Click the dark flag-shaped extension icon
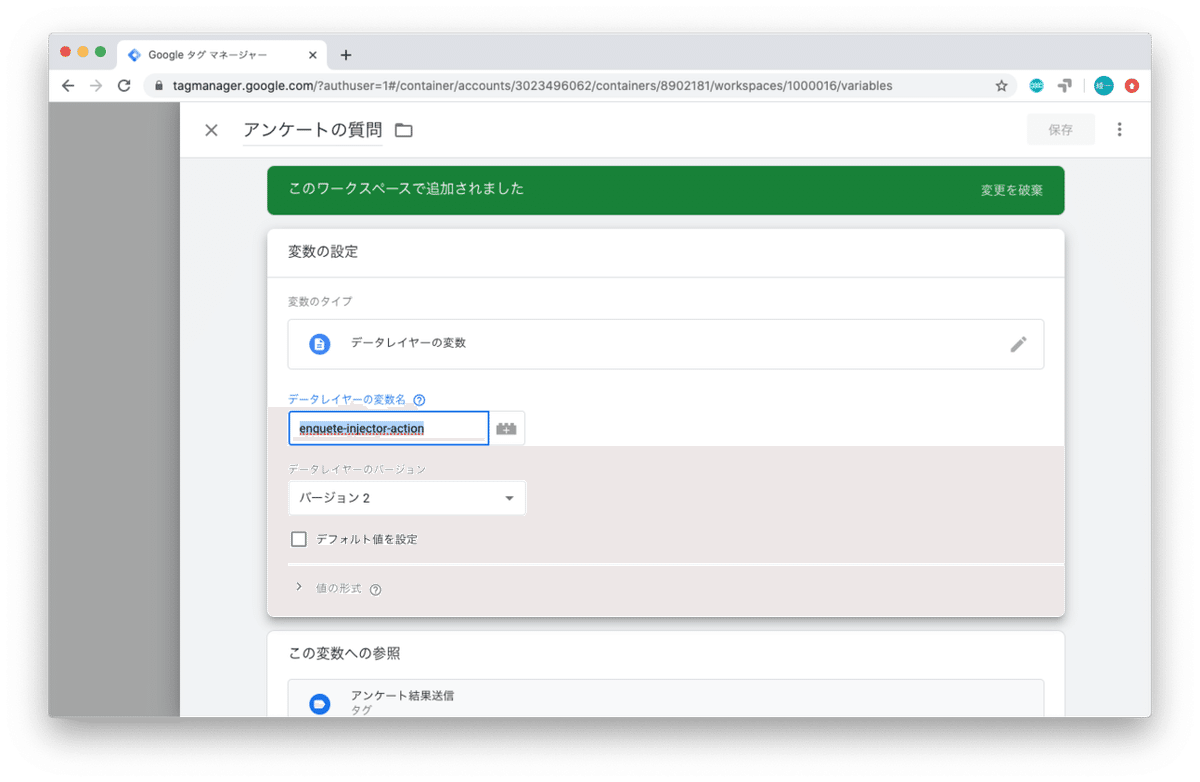 1065,86
